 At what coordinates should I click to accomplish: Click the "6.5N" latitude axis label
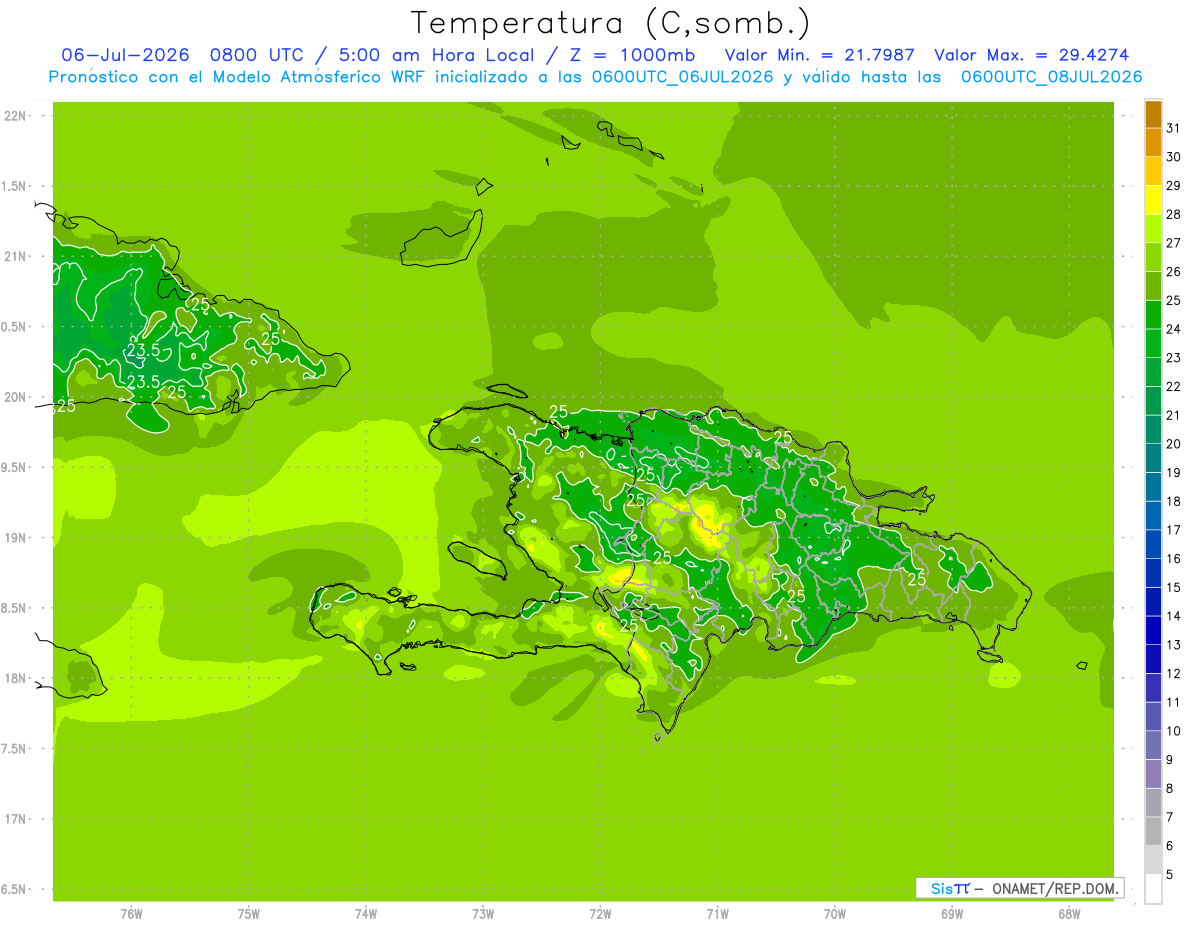coord(15,889)
